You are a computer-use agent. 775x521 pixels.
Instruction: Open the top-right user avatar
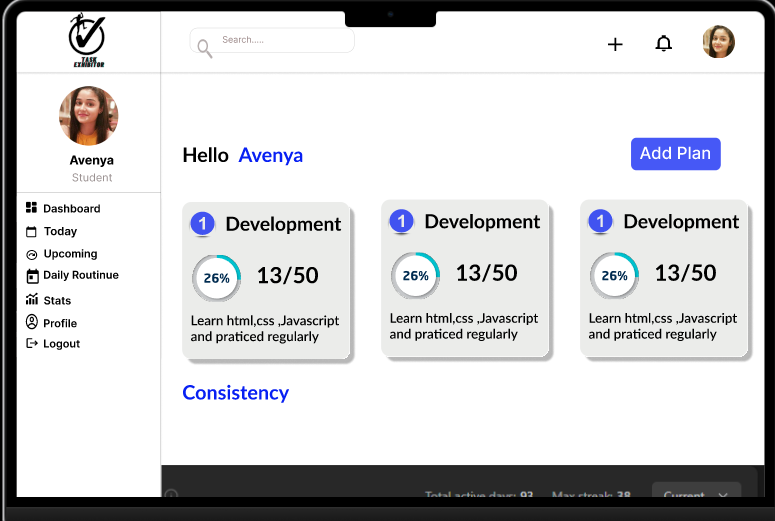(x=718, y=42)
